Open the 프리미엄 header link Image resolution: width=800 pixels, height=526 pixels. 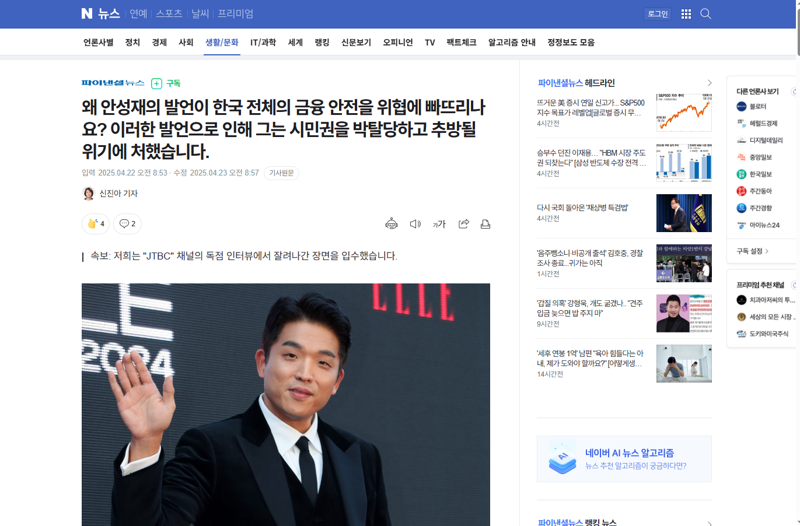[235, 14]
